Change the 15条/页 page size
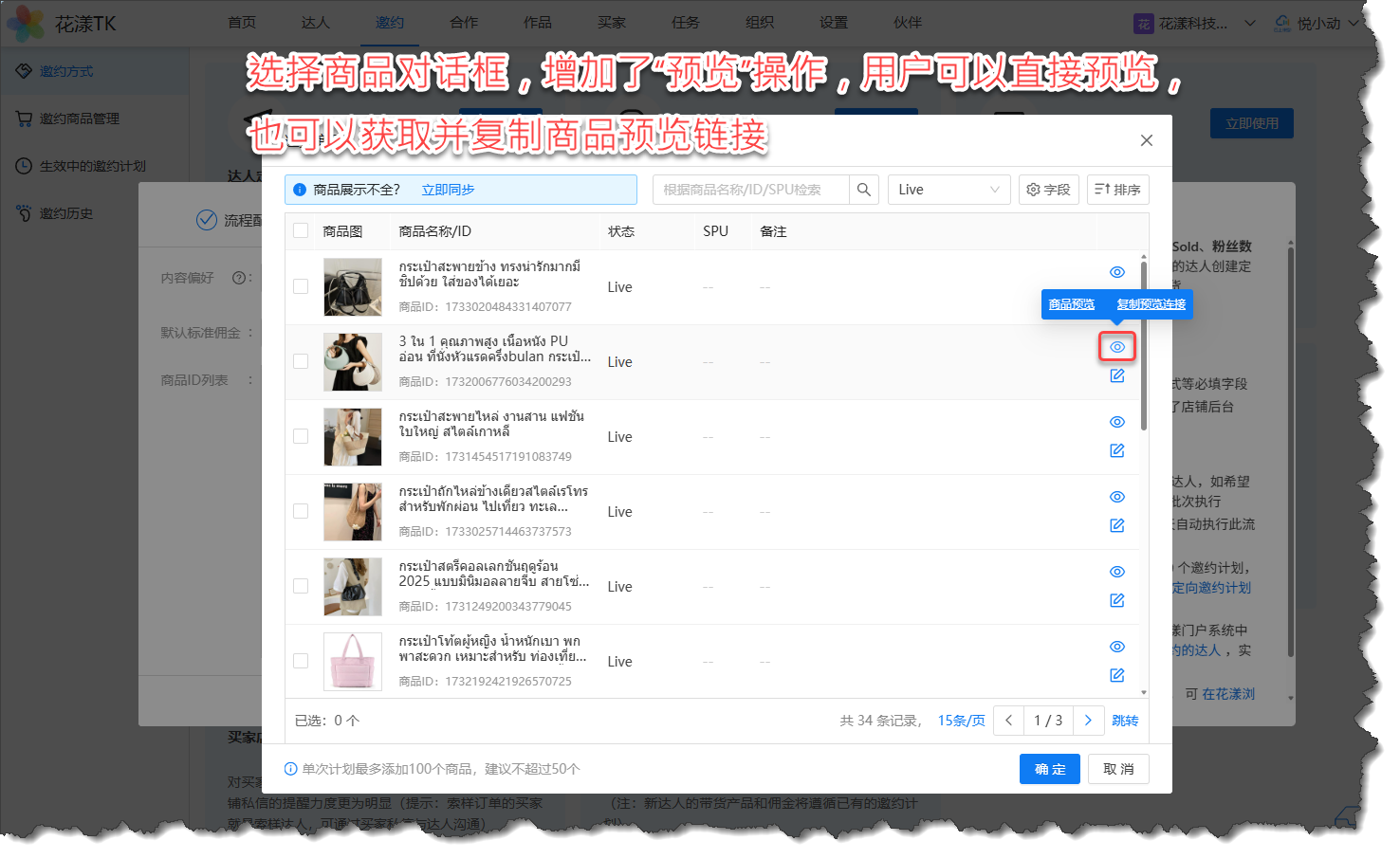The image size is (1400, 859). click(961, 721)
